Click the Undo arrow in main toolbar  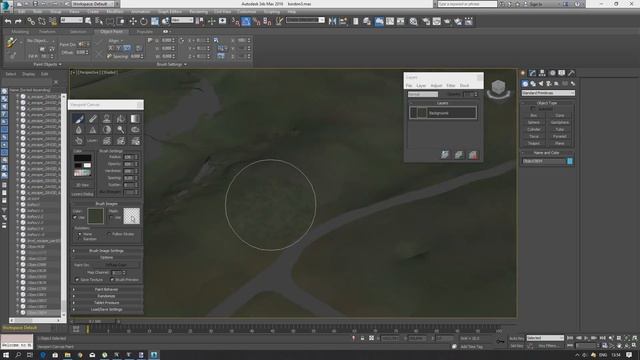pyautogui.click(x=8, y=21)
